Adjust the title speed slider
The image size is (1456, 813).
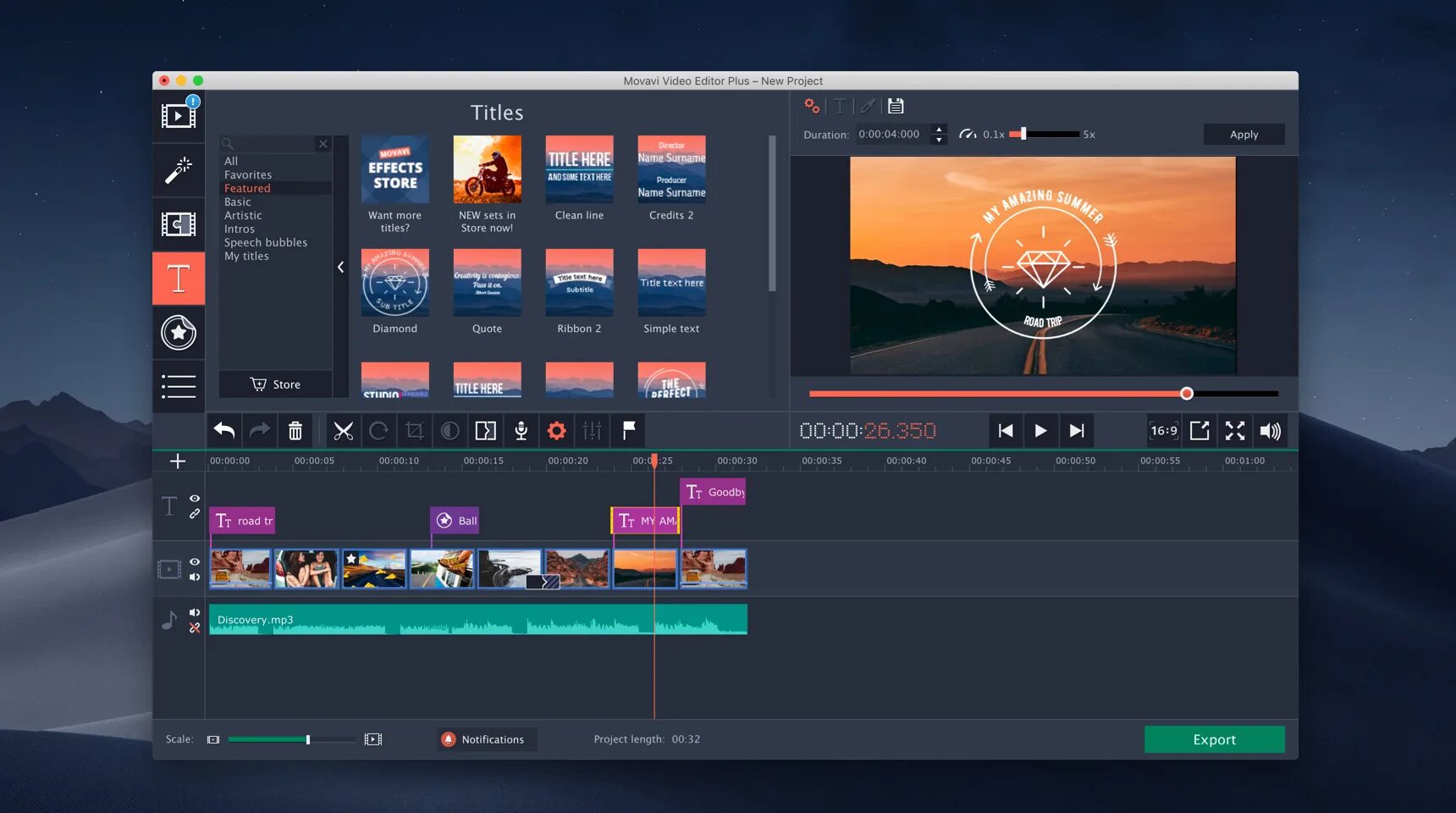coord(1045,134)
